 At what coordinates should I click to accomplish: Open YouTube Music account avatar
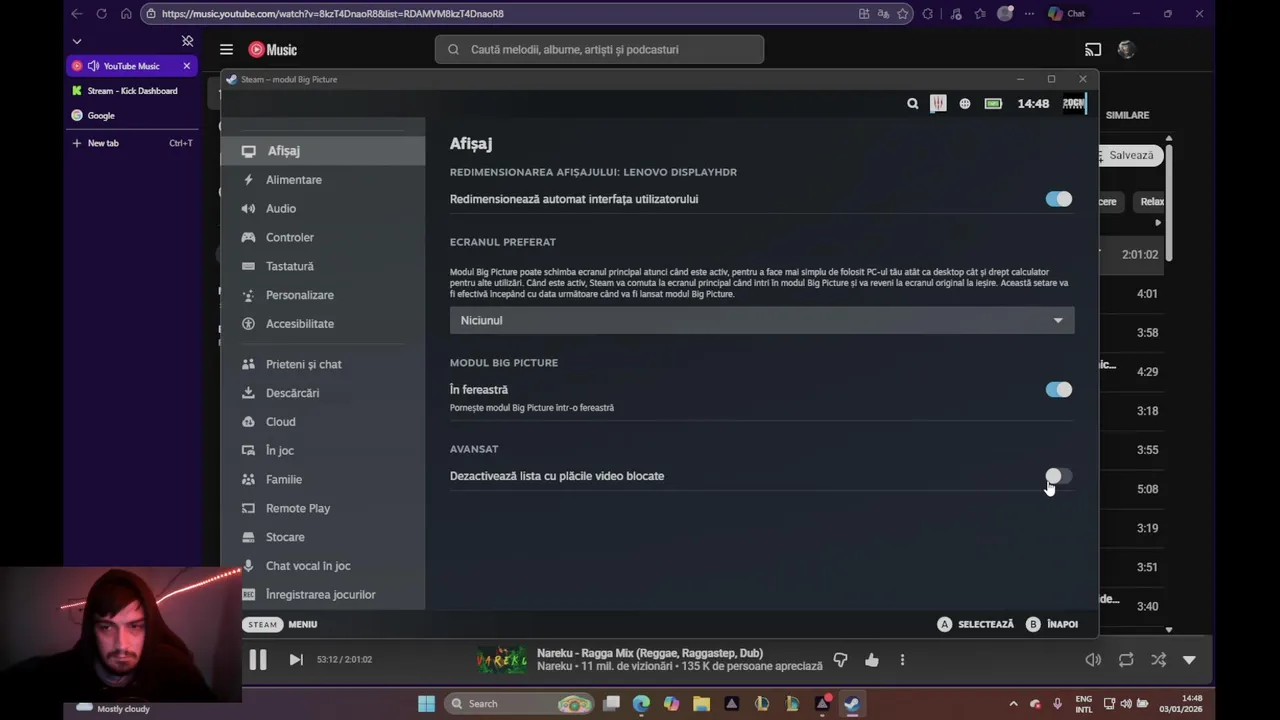point(1127,49)
